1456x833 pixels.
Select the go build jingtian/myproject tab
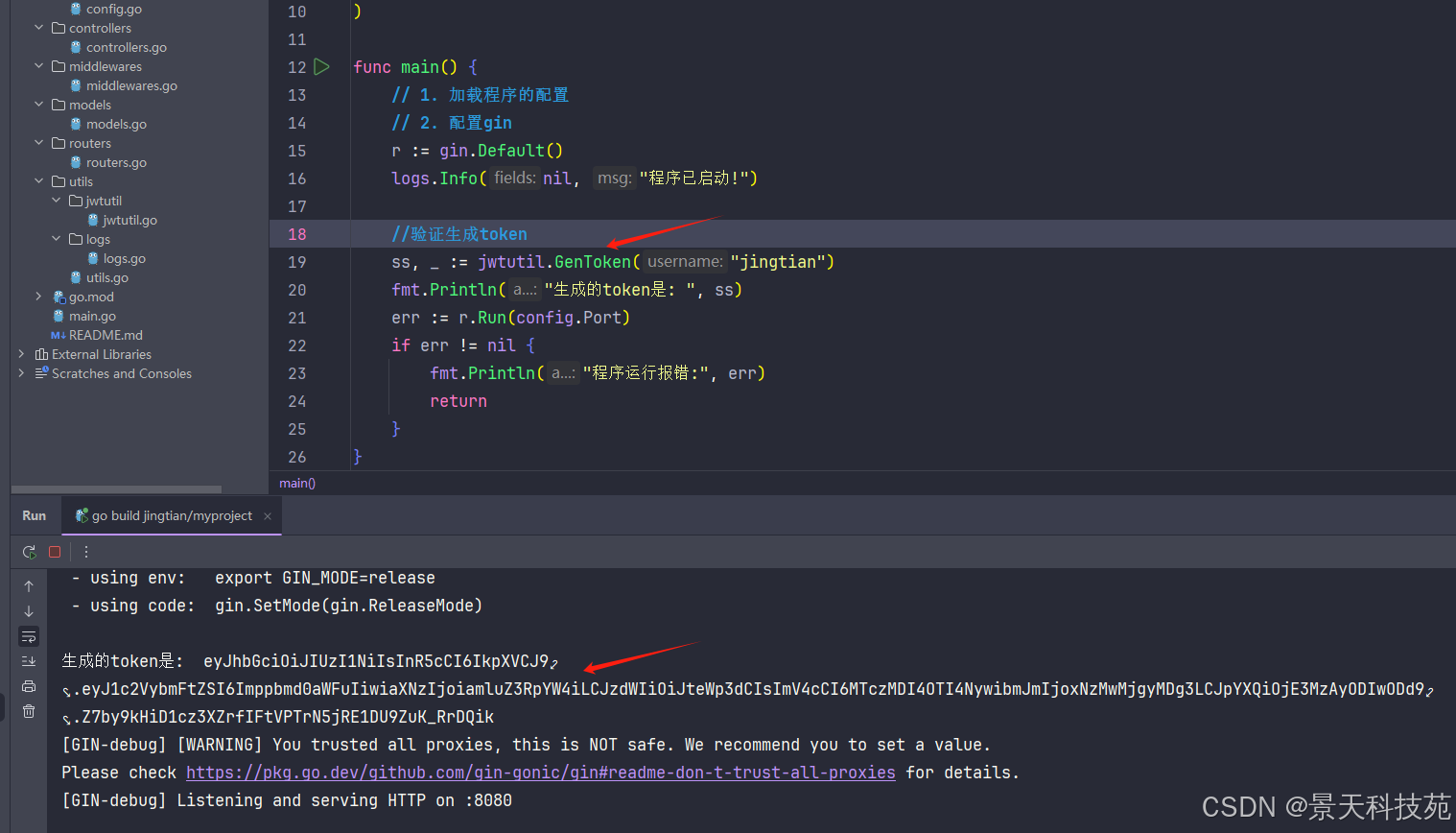coord(164,516)
